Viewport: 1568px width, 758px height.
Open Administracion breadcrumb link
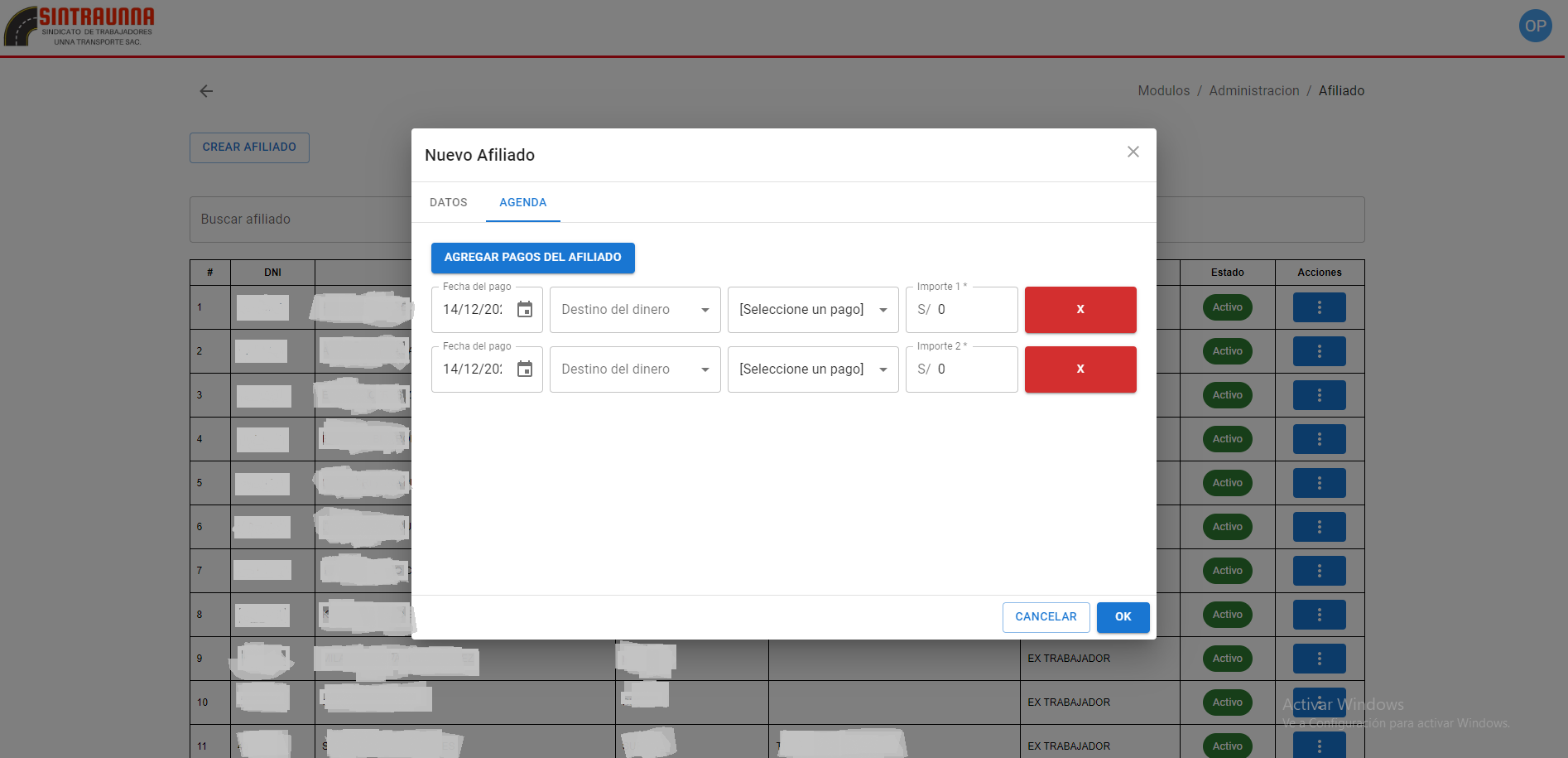coord(1253,91)
